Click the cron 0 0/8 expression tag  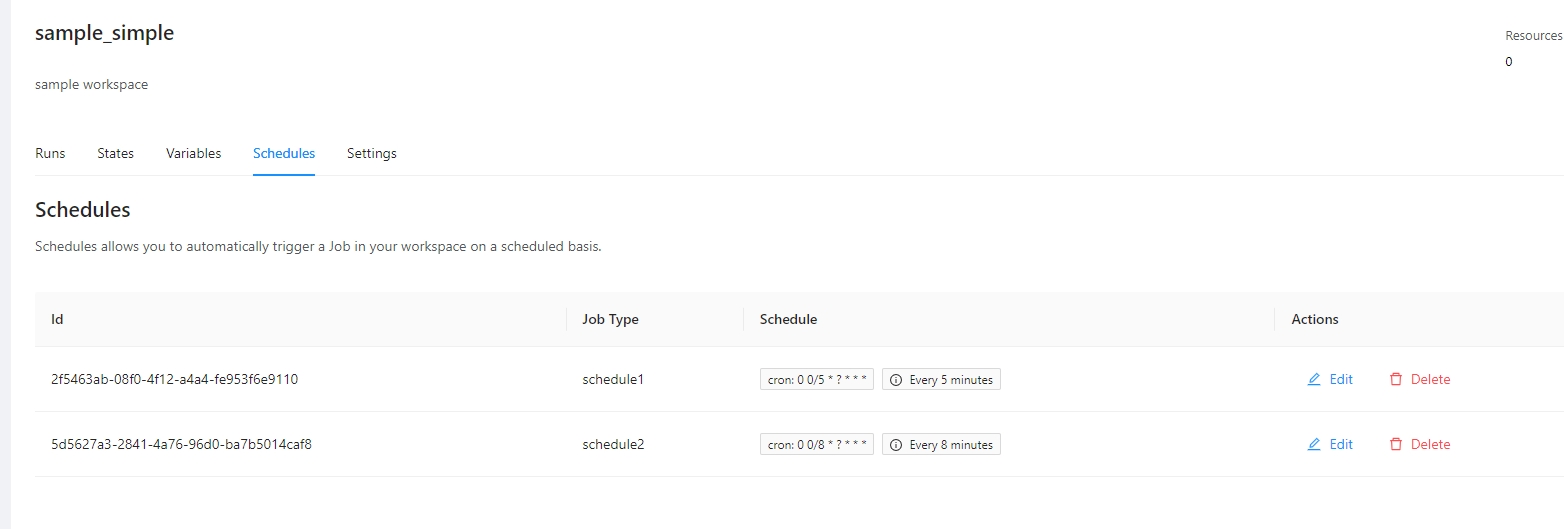pyautogui.click(x=816, y=445)
